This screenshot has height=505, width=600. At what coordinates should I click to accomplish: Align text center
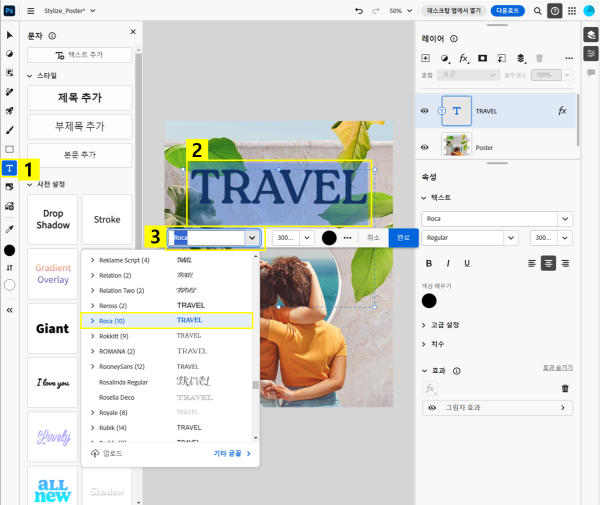click(548, 263)
